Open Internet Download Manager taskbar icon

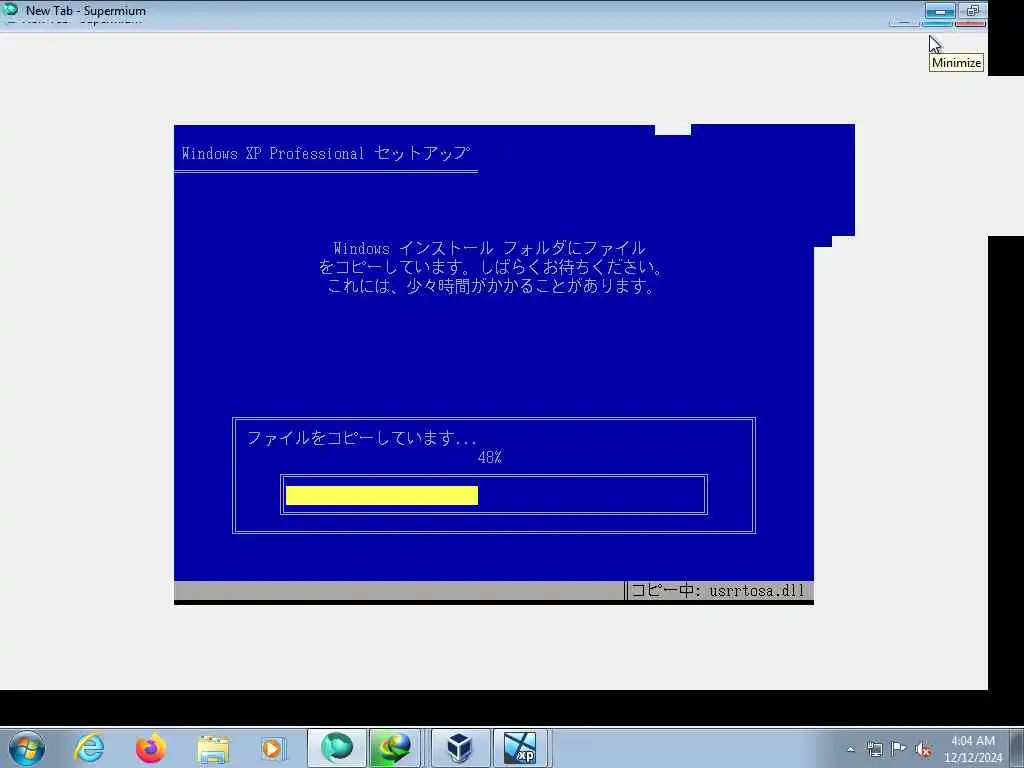pos(394,748)
